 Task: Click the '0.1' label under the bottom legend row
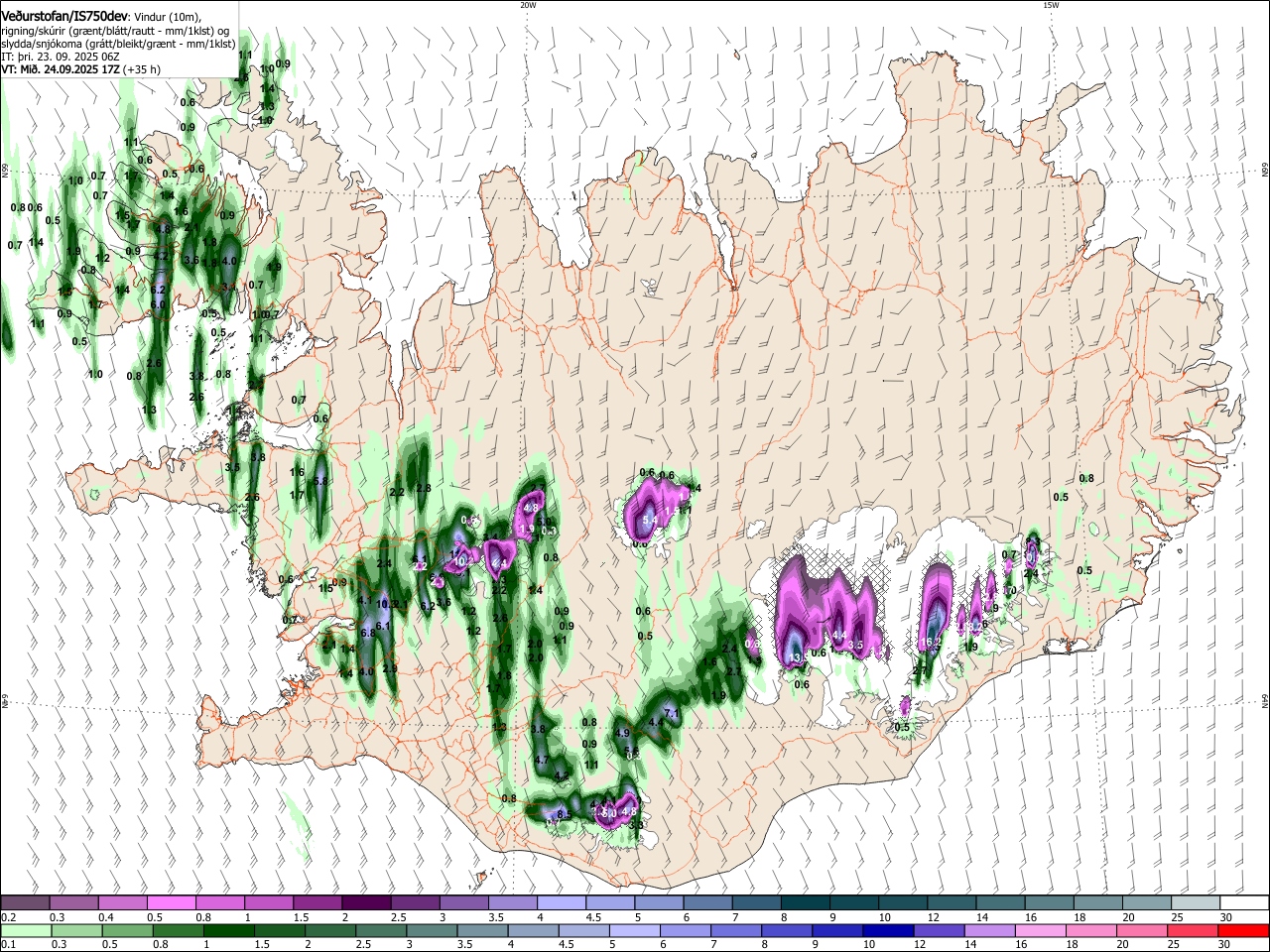point(8,945)
